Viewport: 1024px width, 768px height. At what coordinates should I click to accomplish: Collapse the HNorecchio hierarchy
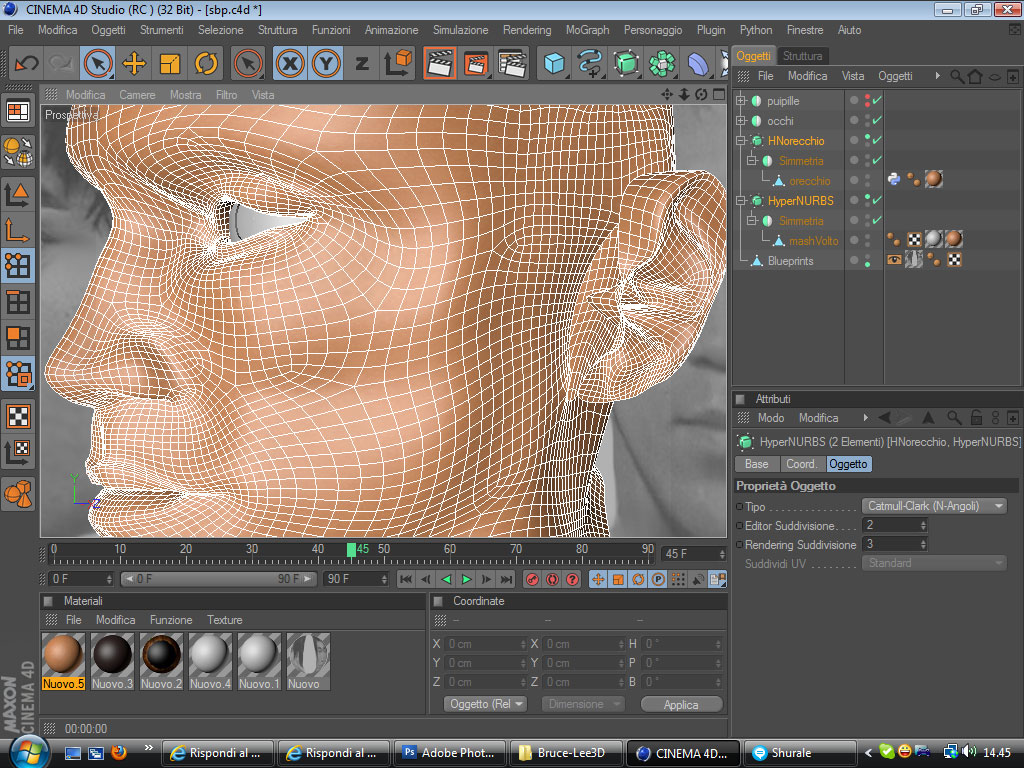pyautogui.click(x=741, y=141)
